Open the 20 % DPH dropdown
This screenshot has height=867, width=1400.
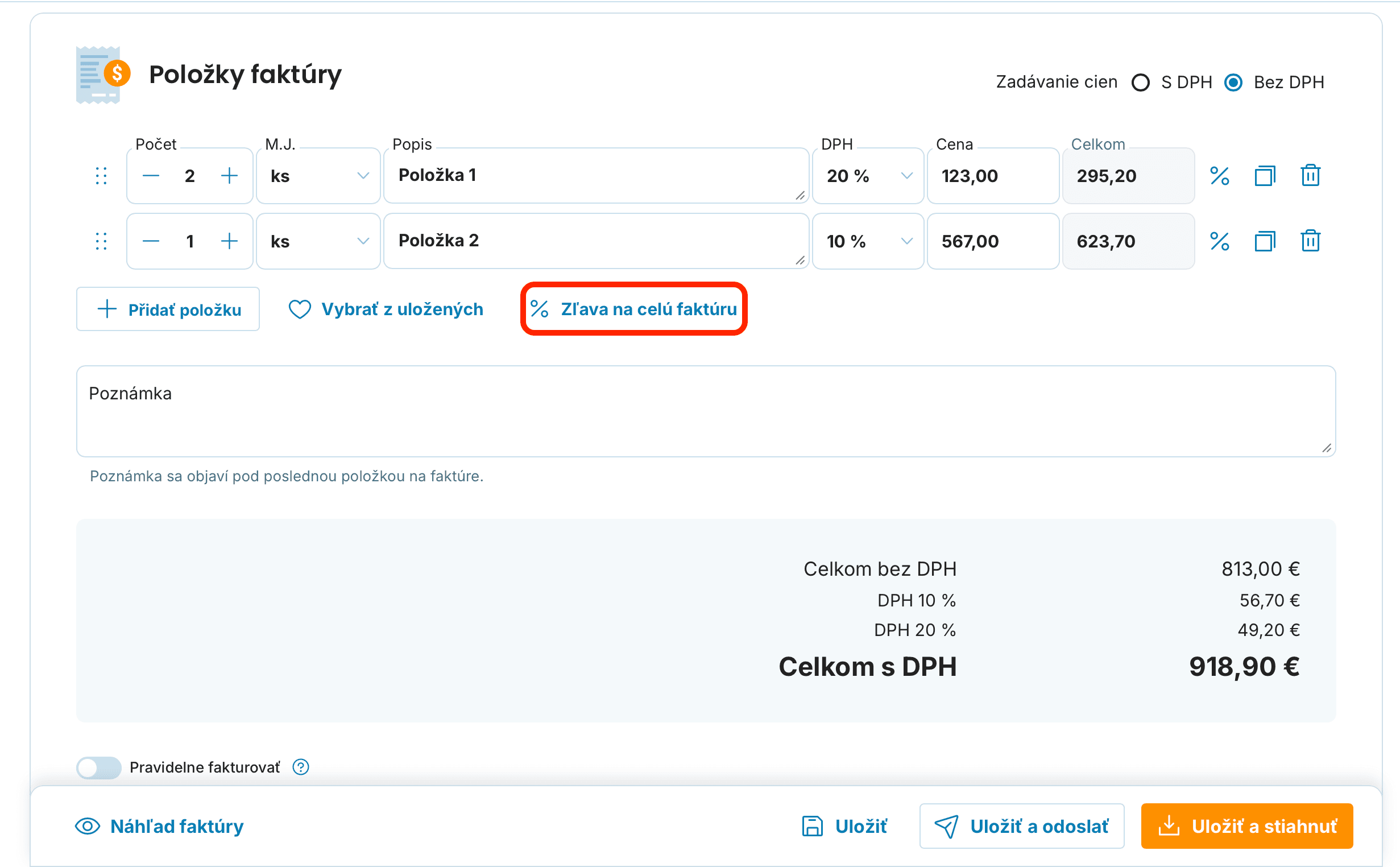(x=868, y=175)
